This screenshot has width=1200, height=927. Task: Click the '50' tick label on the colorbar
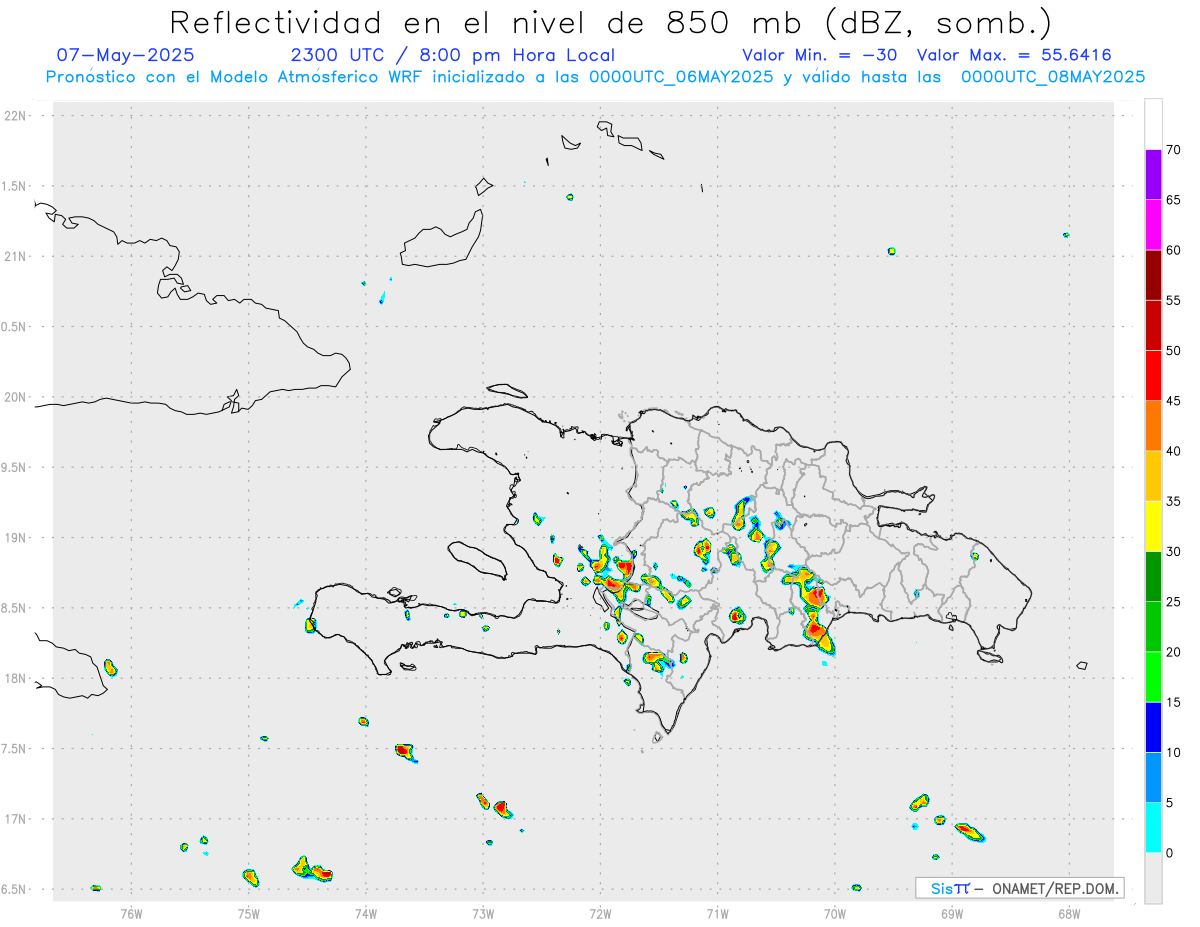1173,351
